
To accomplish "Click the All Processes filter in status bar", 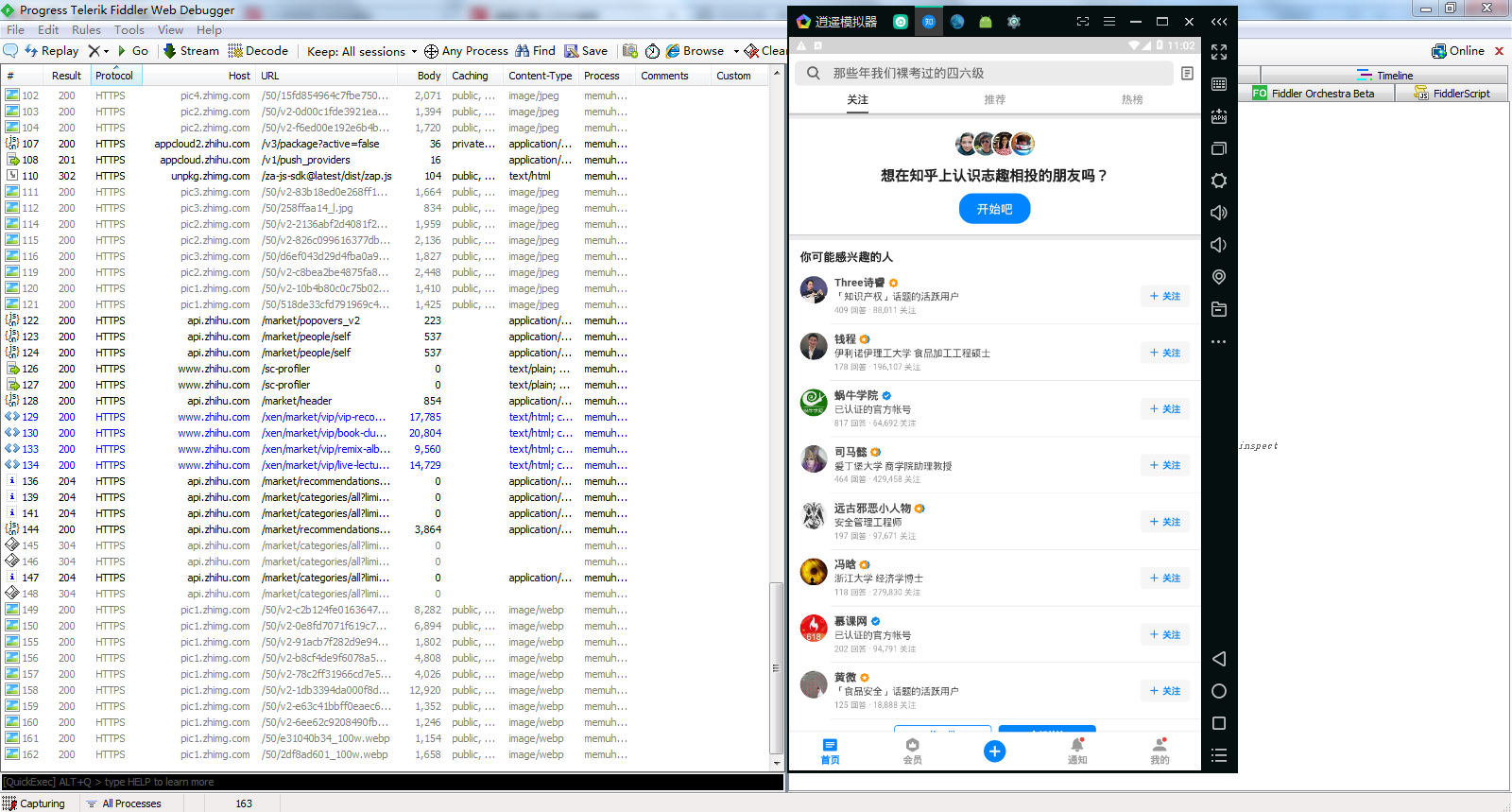I will pos(124,803).
